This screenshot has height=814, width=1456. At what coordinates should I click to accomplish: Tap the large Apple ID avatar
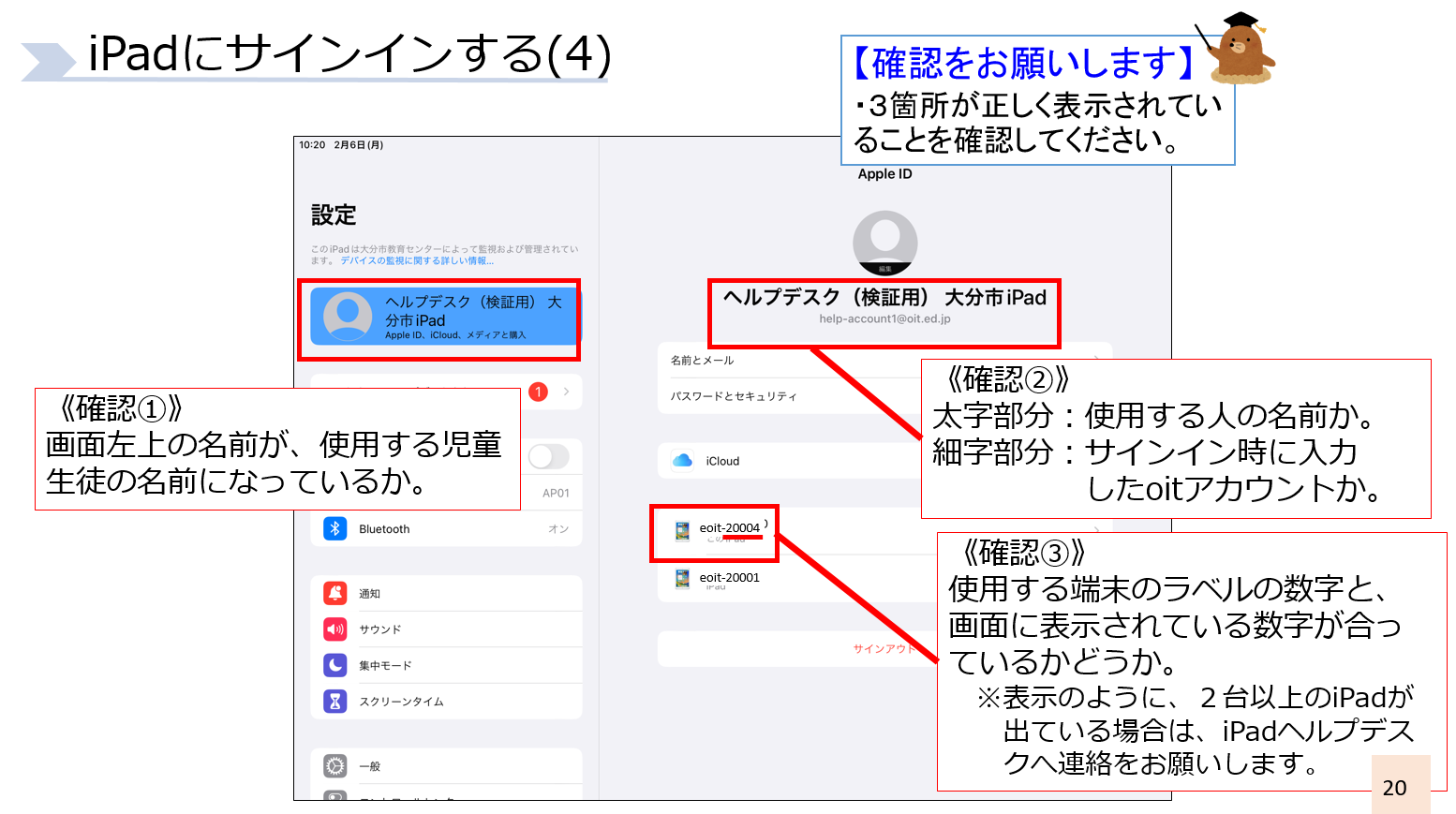[x=885, y=243]
